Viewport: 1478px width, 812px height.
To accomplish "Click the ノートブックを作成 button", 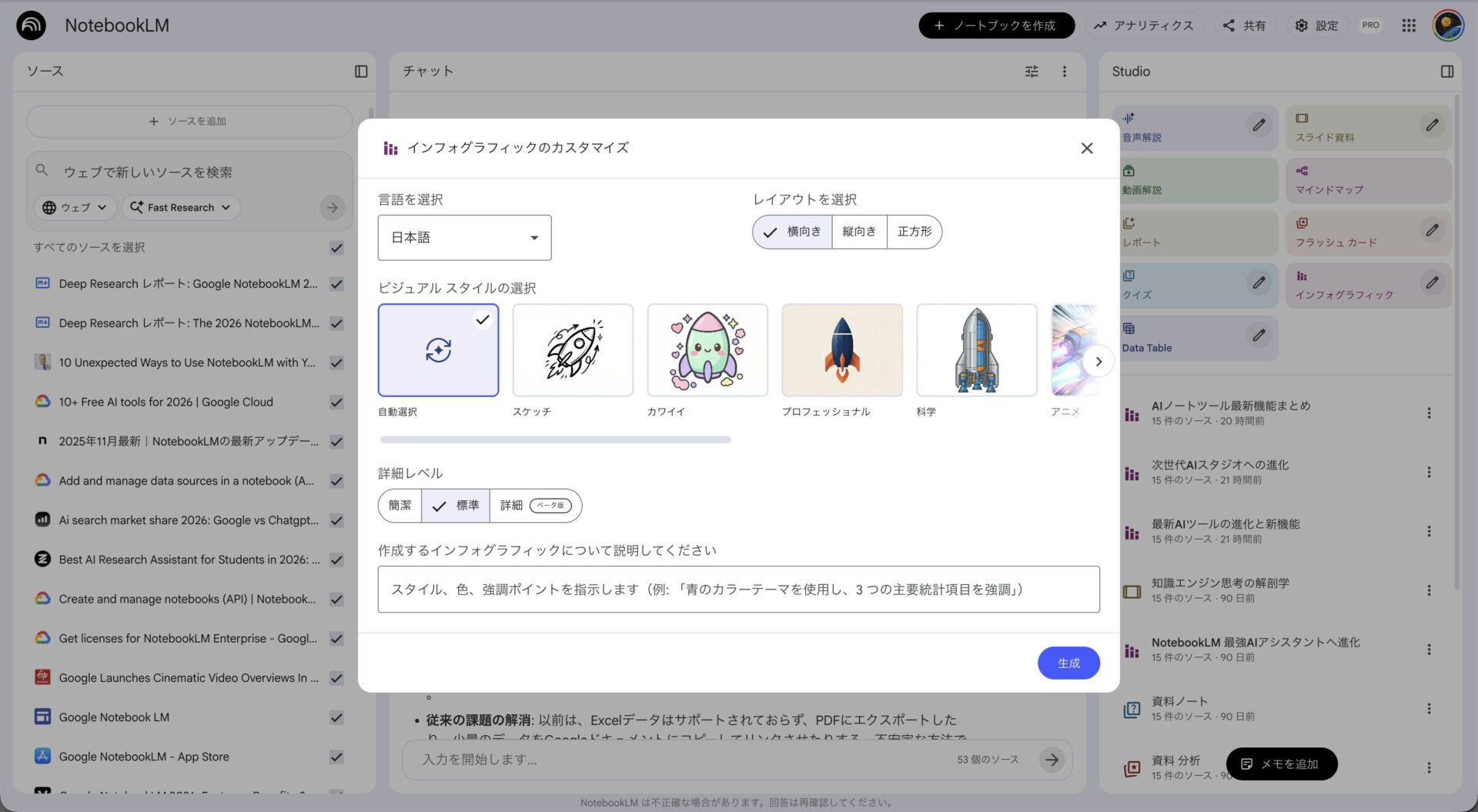I will 995,25.
